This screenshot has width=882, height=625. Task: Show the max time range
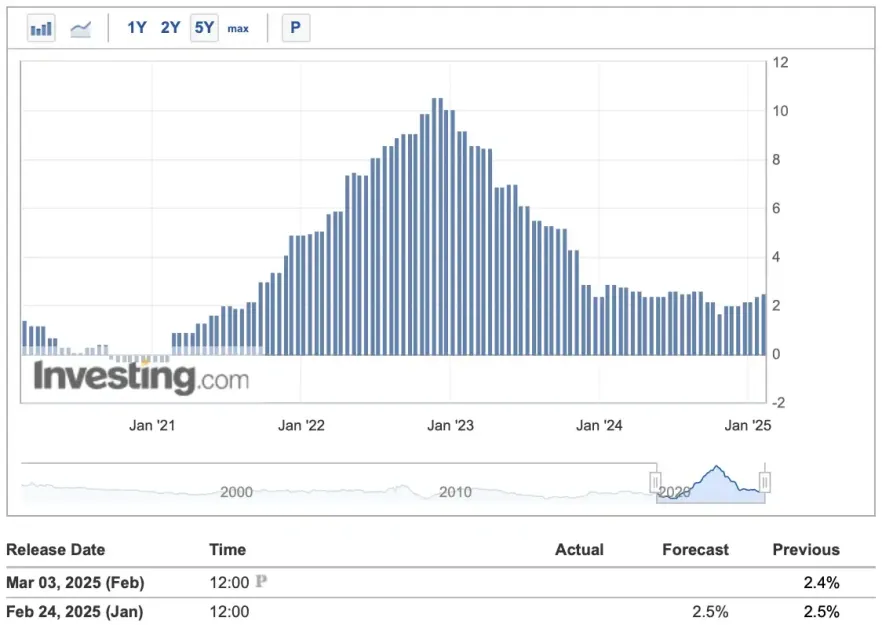tap(238, 28)
